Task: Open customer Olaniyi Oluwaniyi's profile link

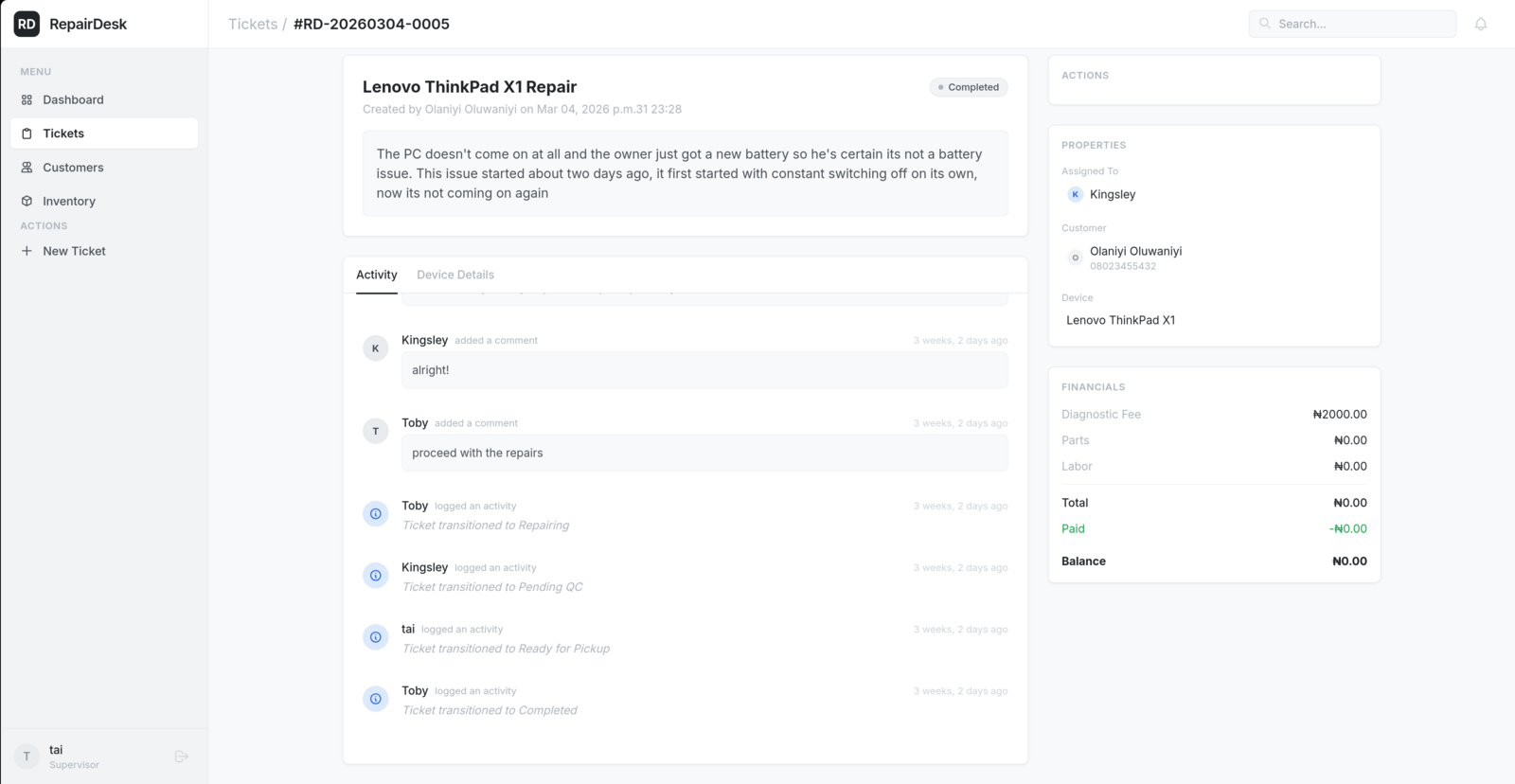Action: point(1135,251)
